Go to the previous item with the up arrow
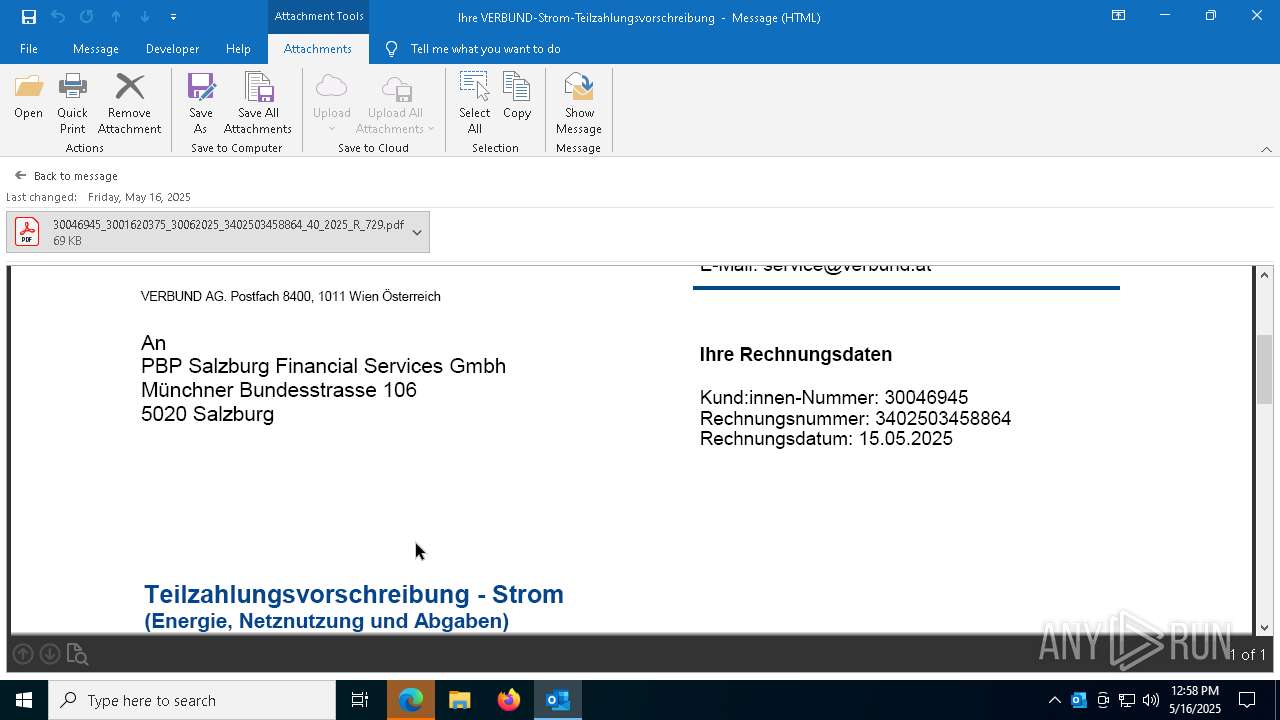Image resolution: width=1280 pixels, height=720 pixels. pos(116,16)
